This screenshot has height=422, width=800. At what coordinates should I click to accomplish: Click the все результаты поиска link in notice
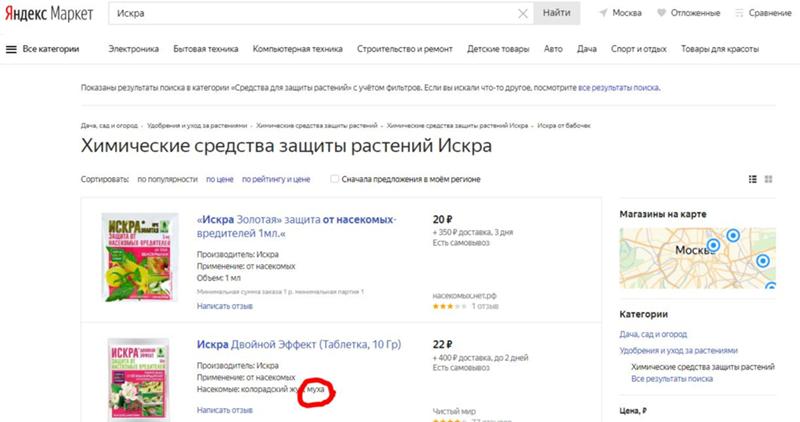tap(618, 88)
